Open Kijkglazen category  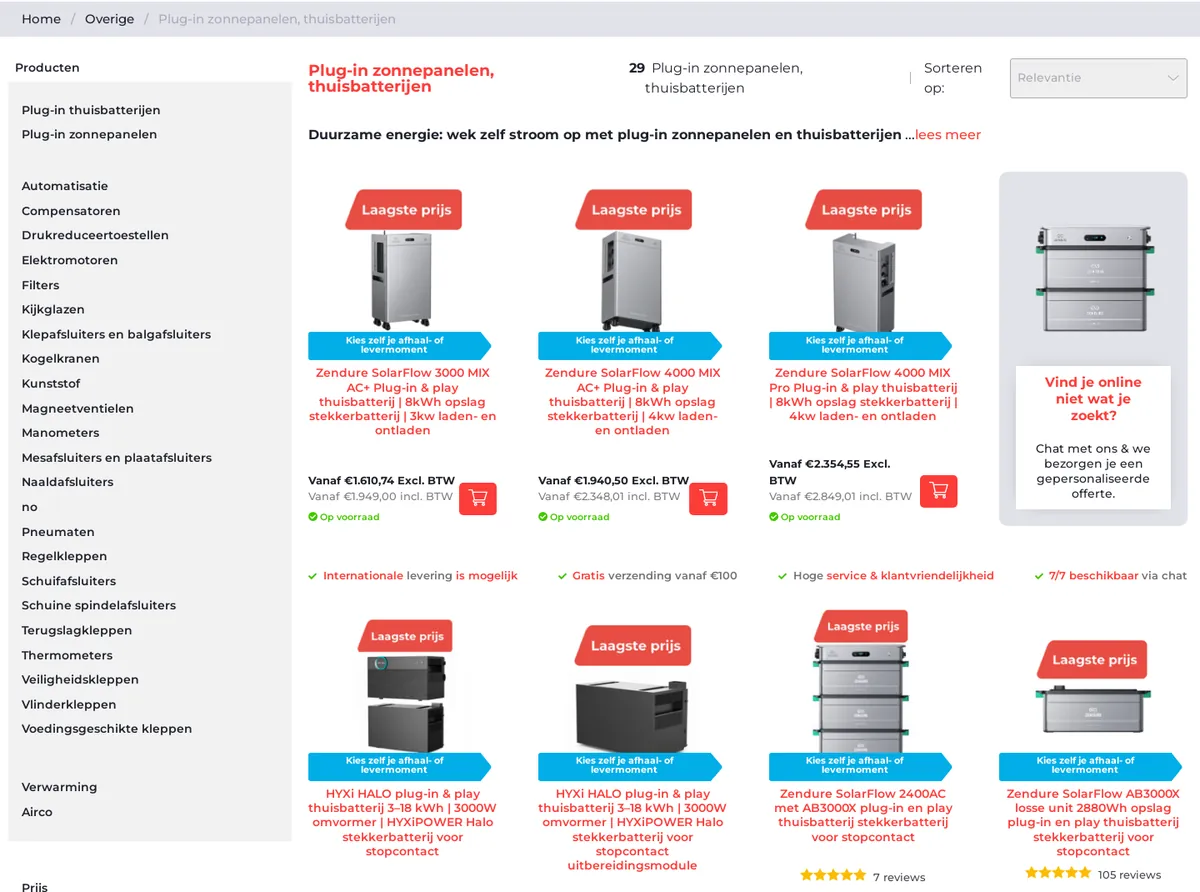[53, 309]
